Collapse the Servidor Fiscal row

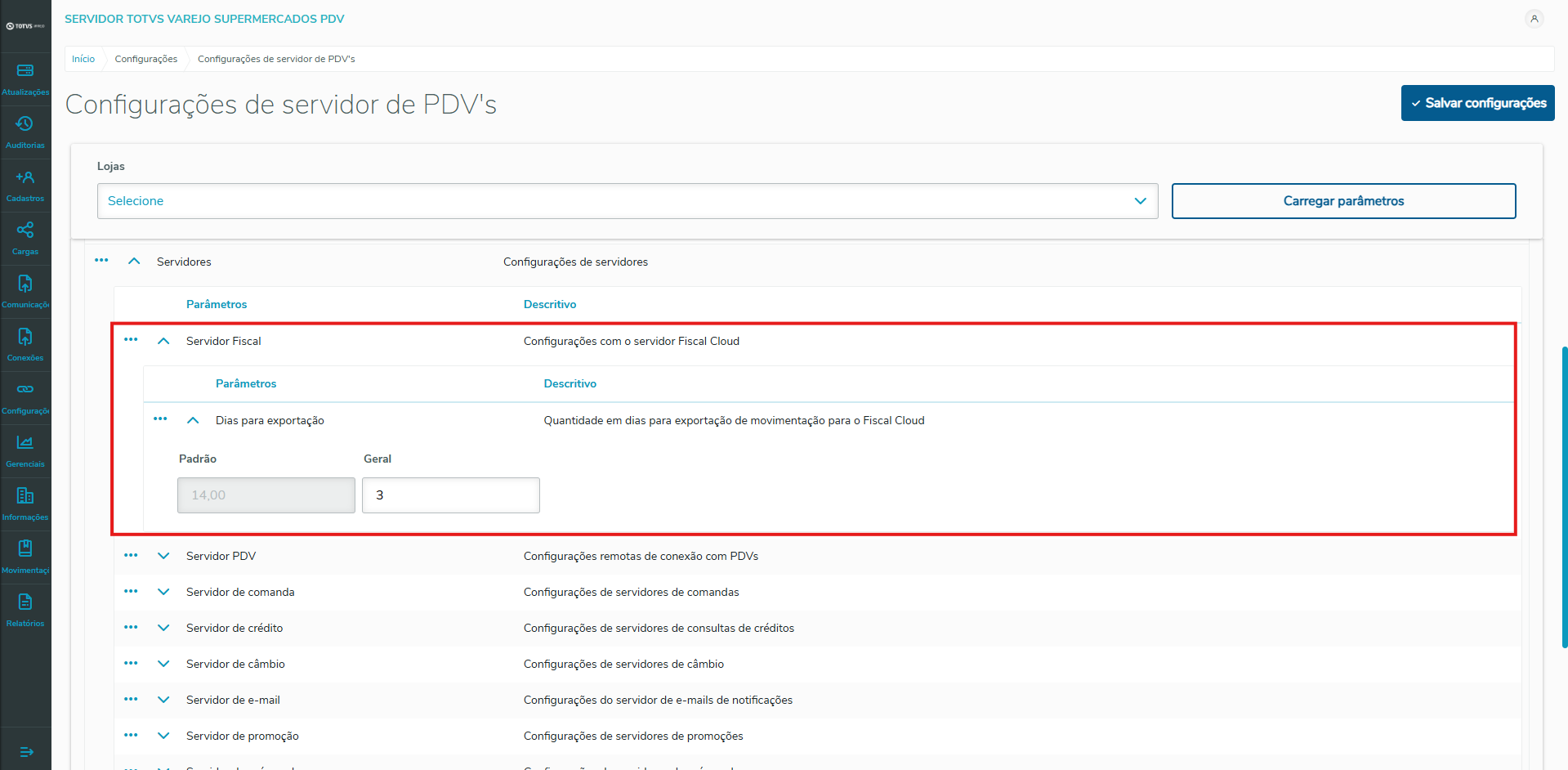tap(163, 341)
